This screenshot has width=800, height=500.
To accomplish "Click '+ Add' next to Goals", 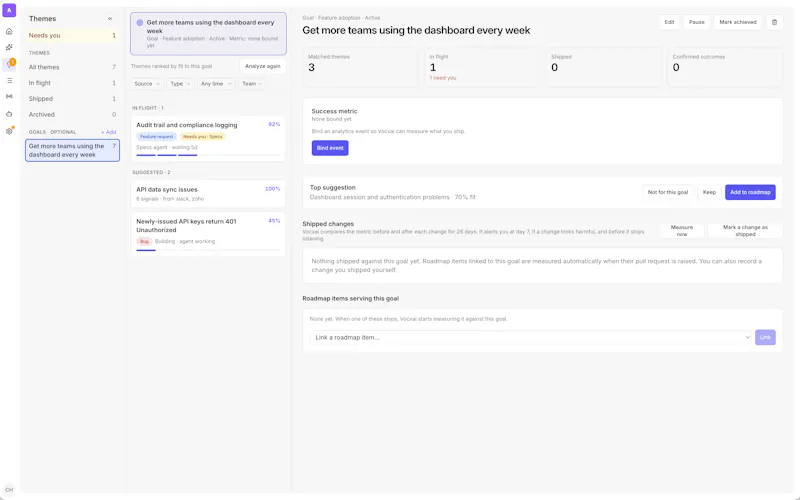I will [109, 132].
